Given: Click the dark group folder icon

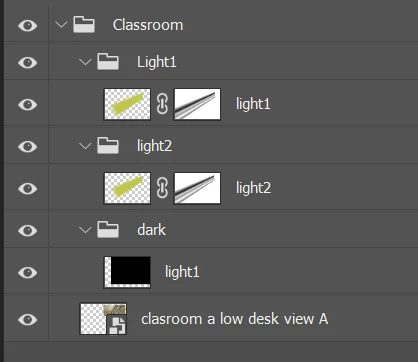Looking at the screenshot, I should [x=108, y=230].
